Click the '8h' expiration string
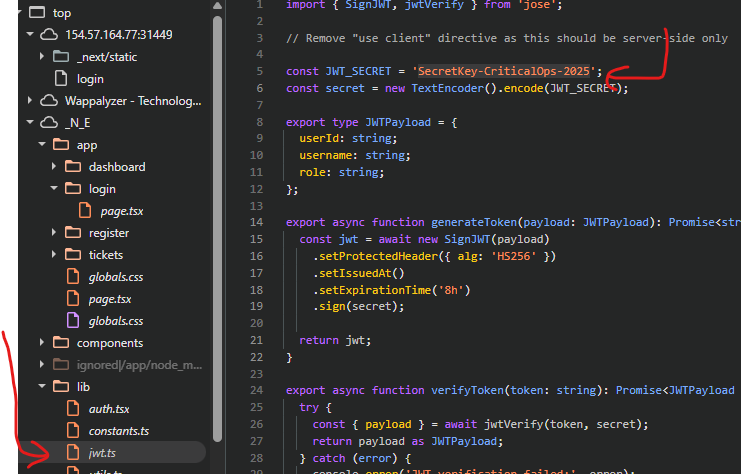The height and width of the screenshot is (474, 741). [451, 290]
